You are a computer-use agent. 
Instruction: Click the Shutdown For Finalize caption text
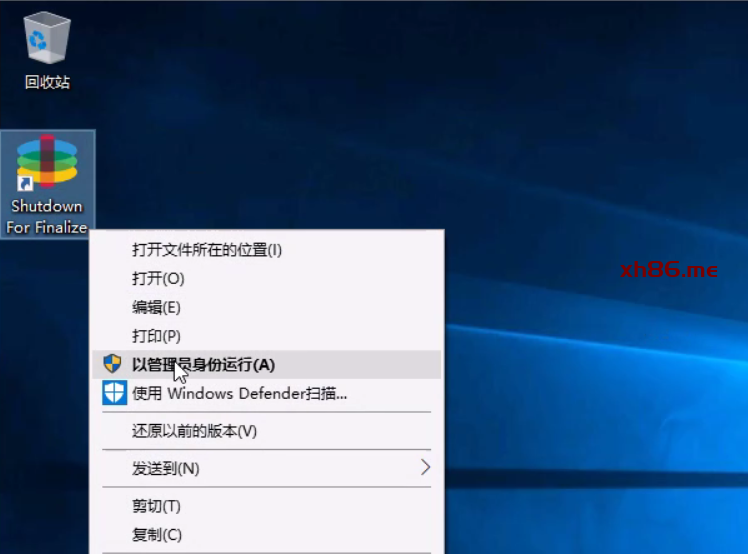(47, 217)
